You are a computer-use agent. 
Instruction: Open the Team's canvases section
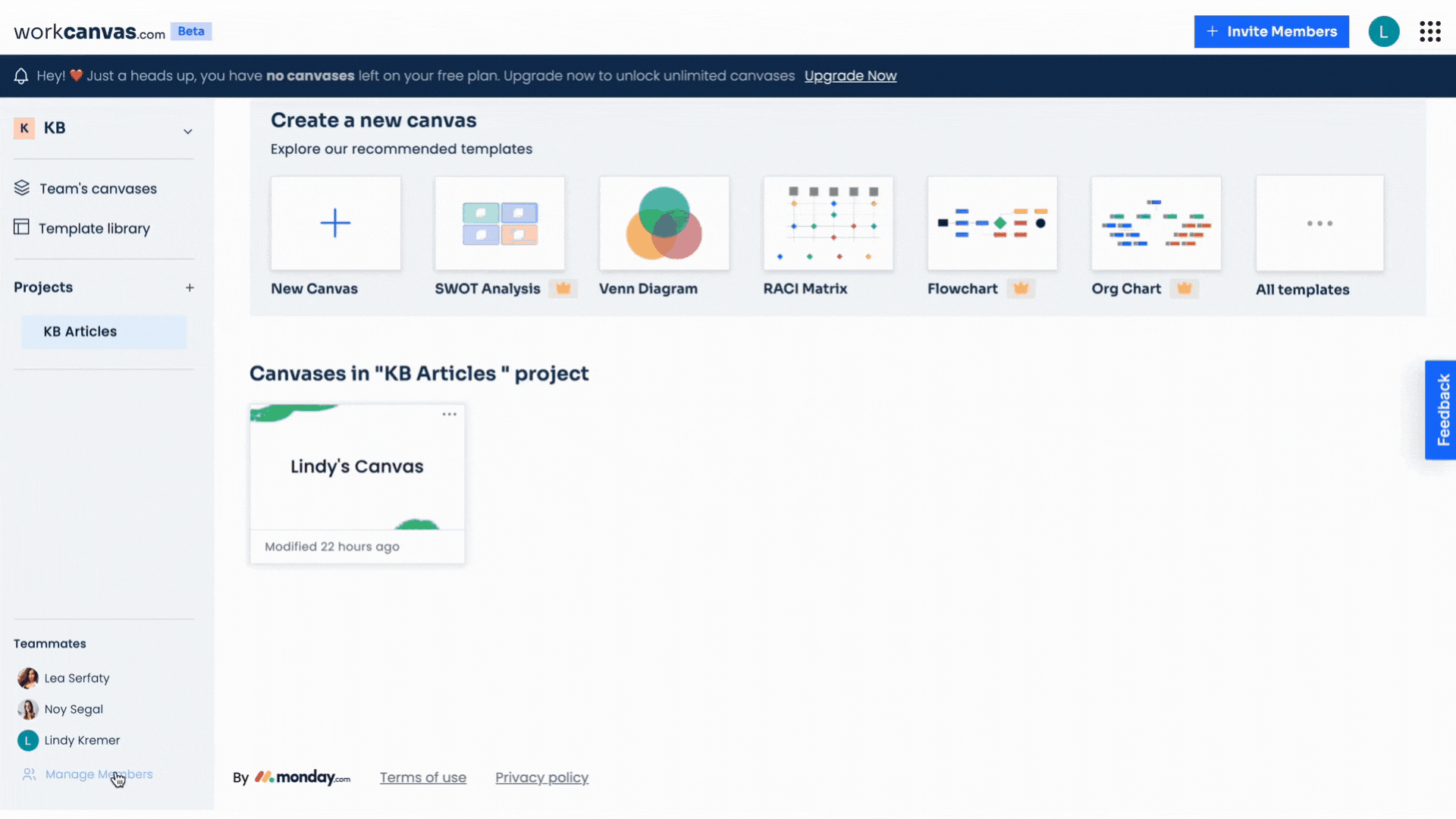tap(98, 188)
